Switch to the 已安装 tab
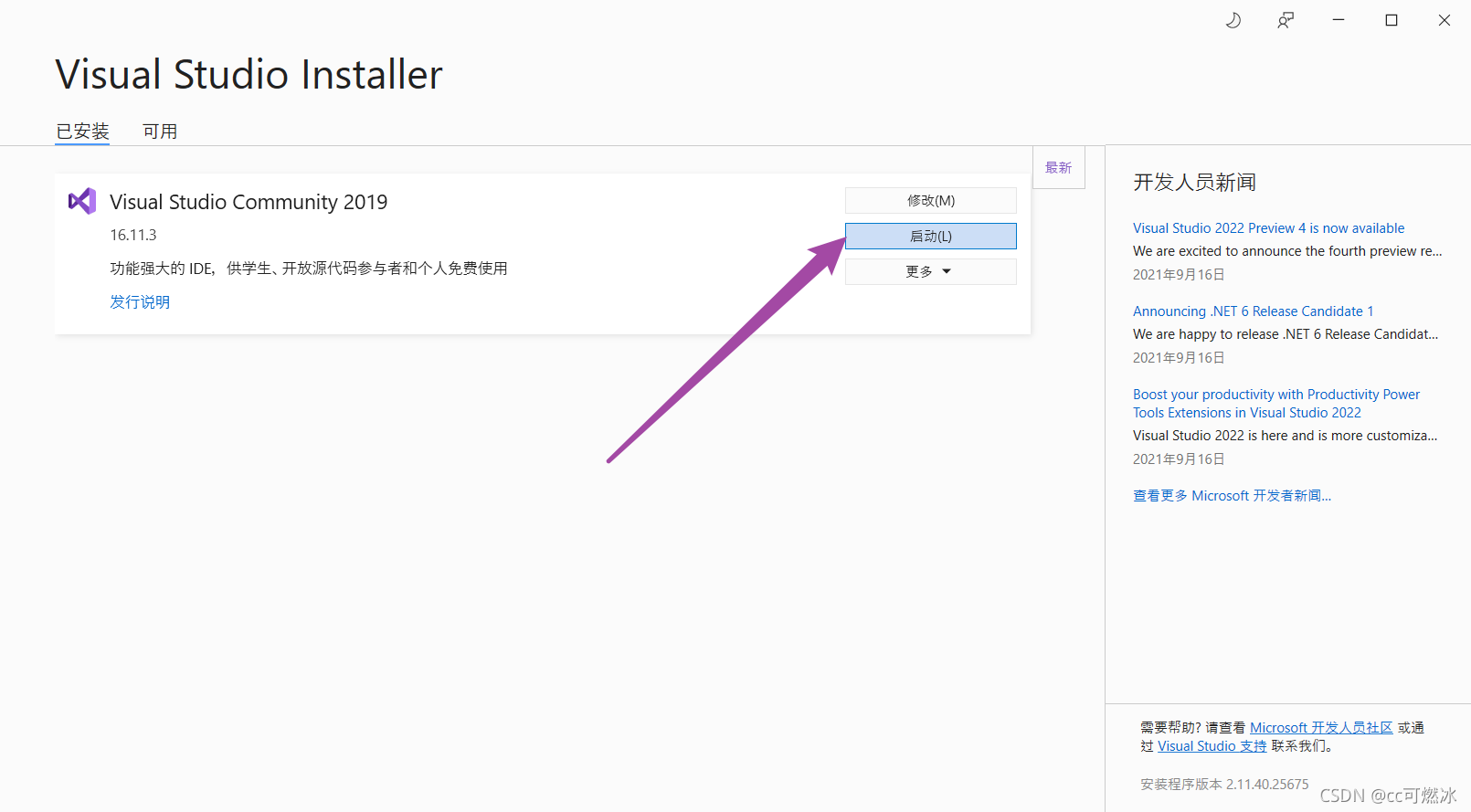Viewport: 1471px width, 812px height. 82,132
